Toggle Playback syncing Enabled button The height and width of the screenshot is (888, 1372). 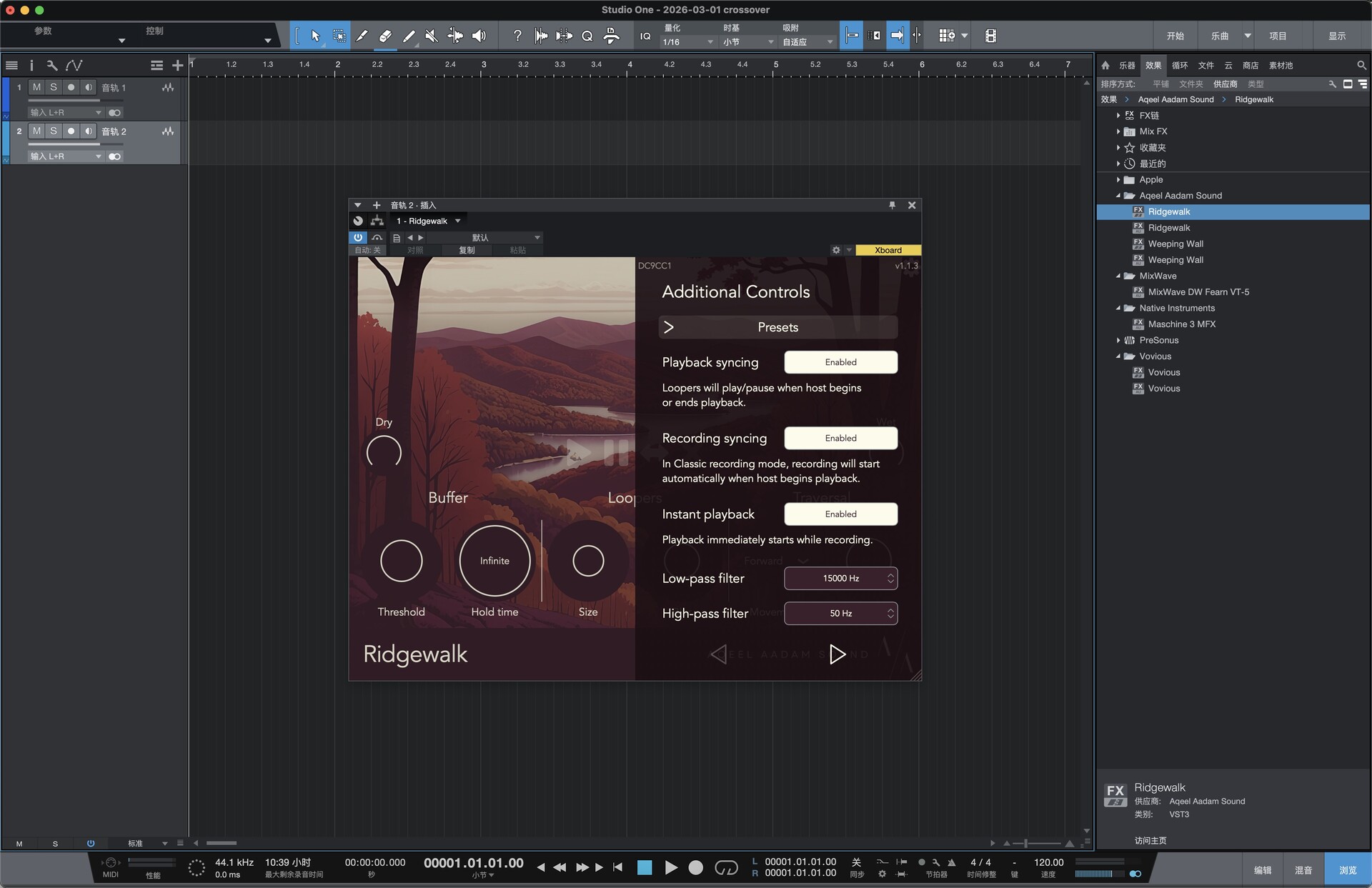(840, 362)
